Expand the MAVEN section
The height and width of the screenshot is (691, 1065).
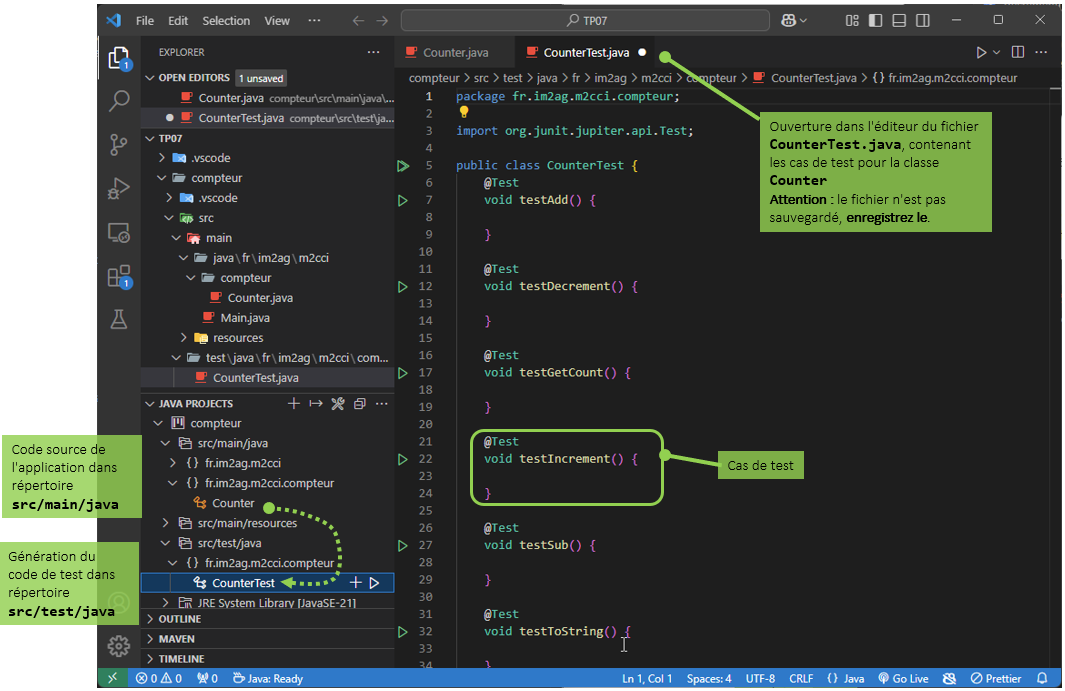point(176,639)
